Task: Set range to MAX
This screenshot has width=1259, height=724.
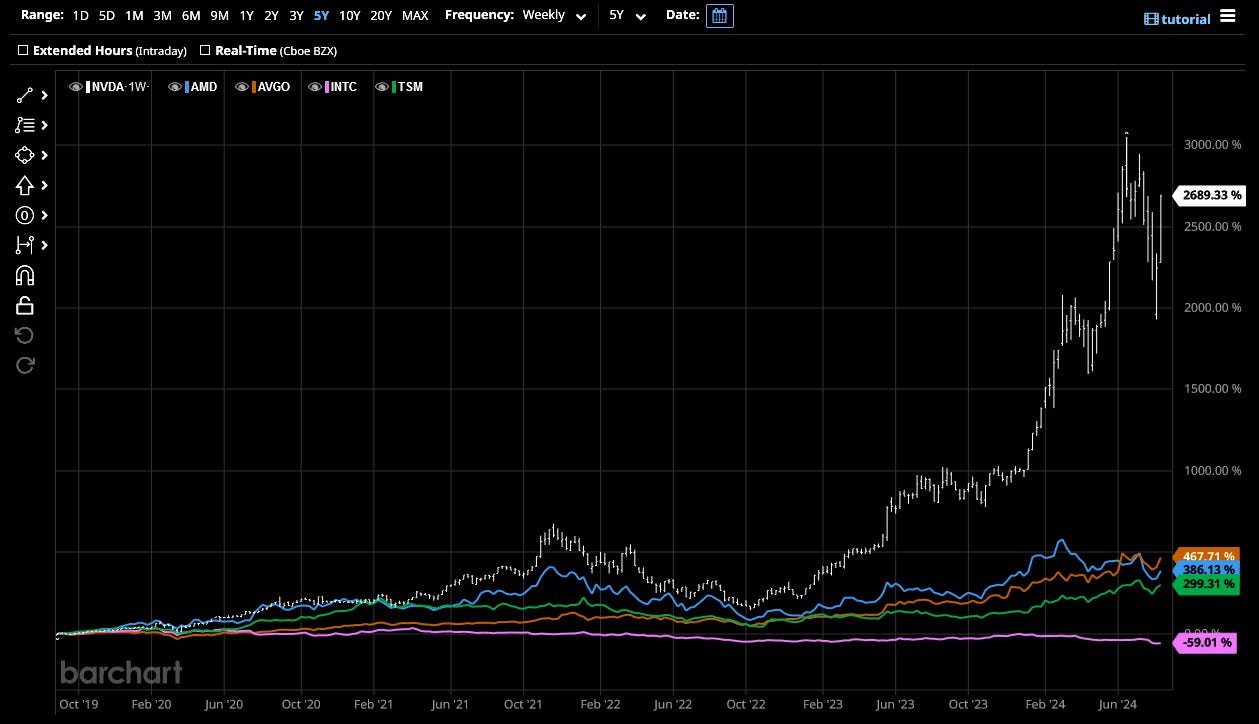Action: tap(415, 16)
